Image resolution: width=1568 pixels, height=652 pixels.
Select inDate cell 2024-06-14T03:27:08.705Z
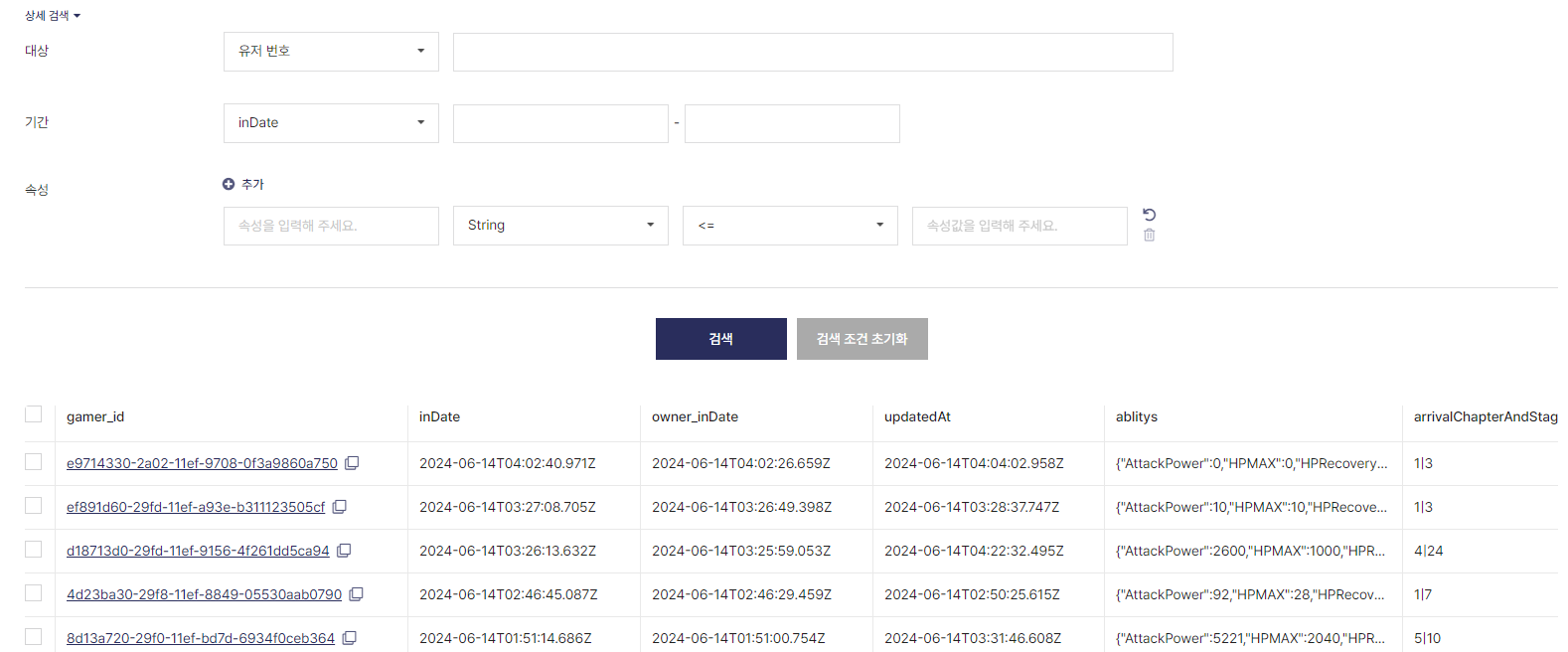point(508,507)
